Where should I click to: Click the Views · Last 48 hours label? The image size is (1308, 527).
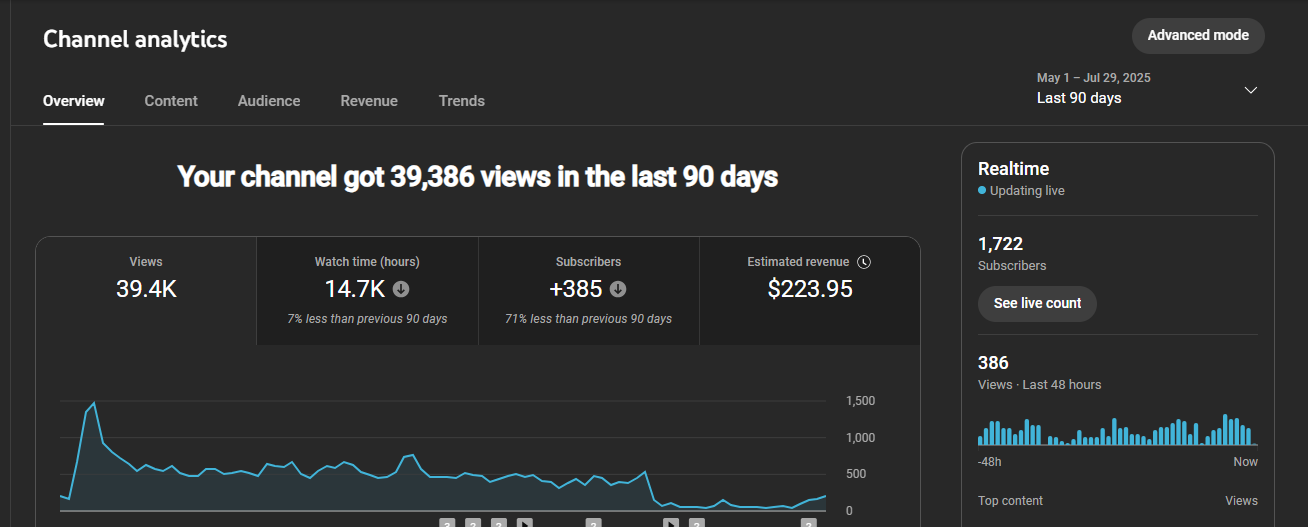[x=1039, y=385]
